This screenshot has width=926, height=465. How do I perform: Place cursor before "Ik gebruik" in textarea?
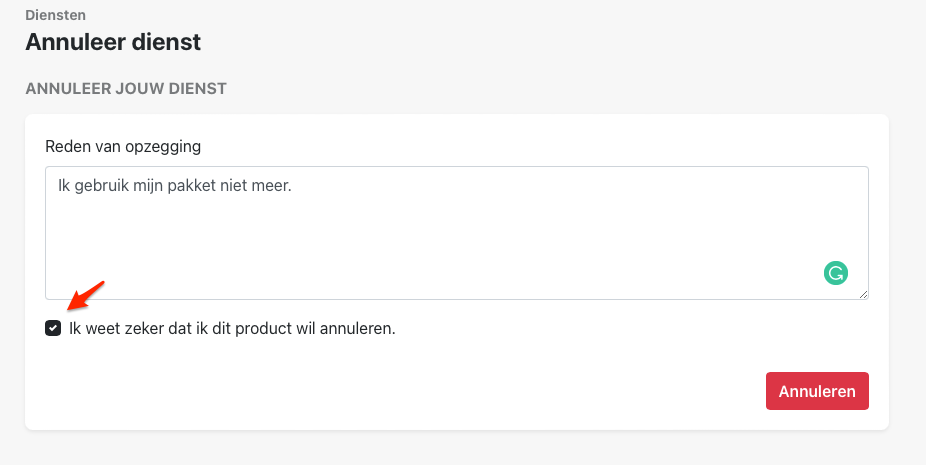pyautogui.click(x=59, y=185)
